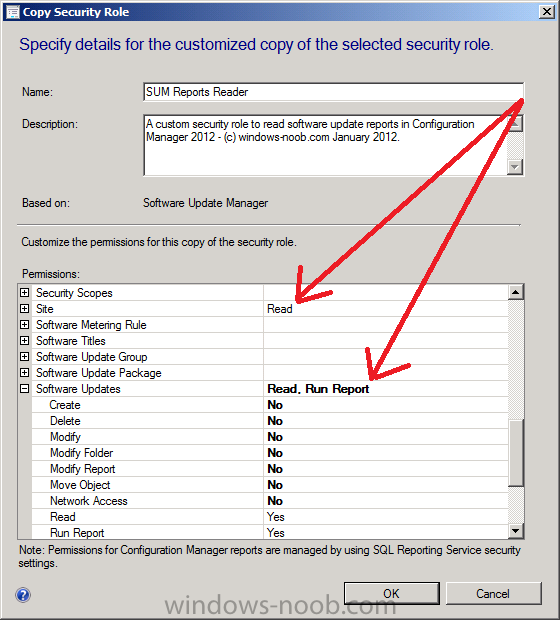Viewport: 560px width, 620px height.
Task: Click into the Description text box
Action: coord(325,145)
